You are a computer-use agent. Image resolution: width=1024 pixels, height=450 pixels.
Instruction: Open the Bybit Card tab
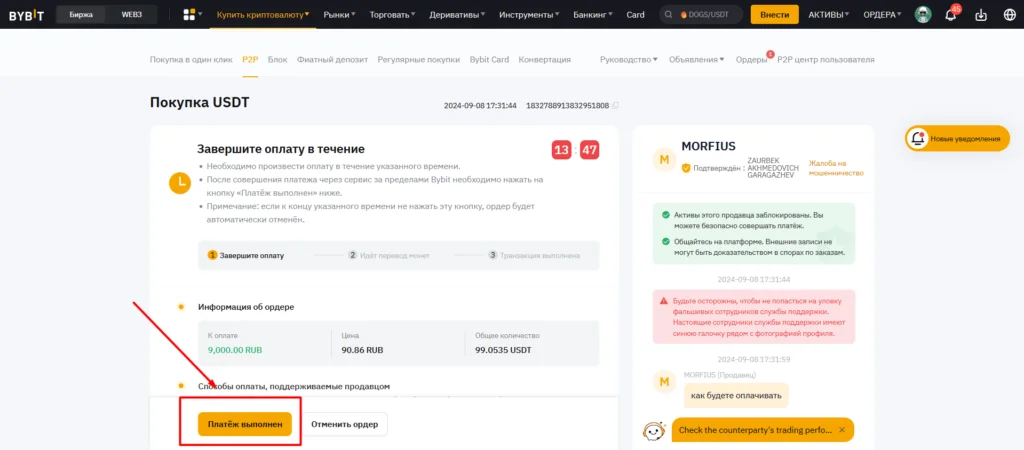[489, 59]
